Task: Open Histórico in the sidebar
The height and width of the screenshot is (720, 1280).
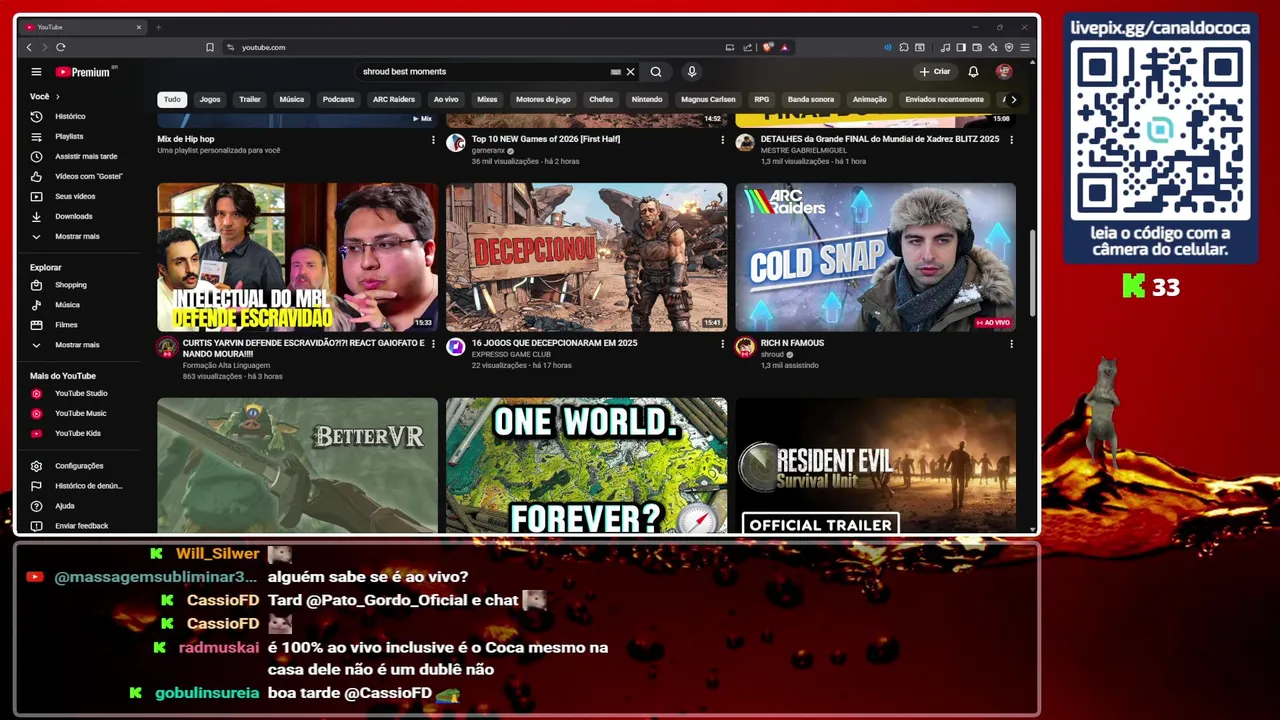Action: pyautogui.click(x=70, y=117)
